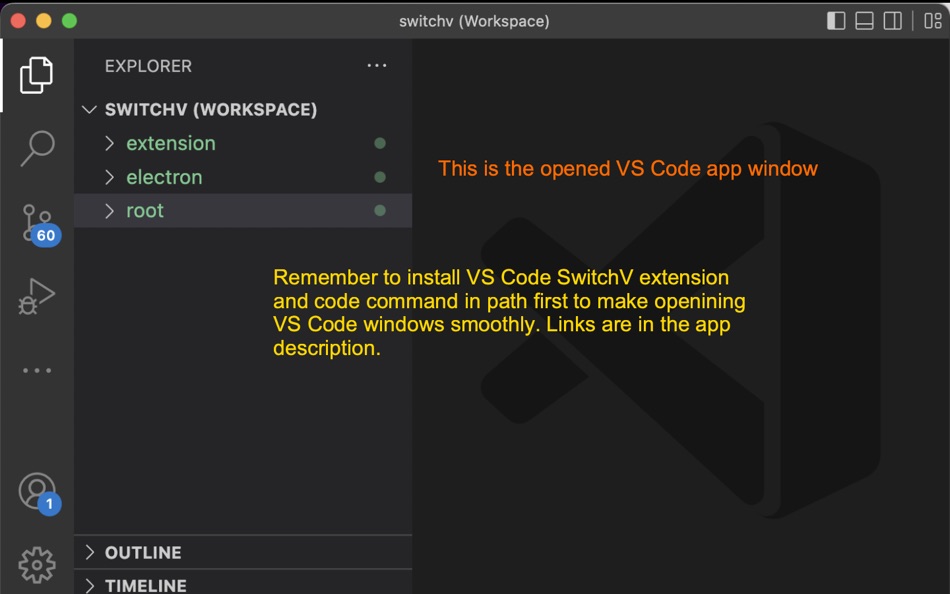Toggle secondary side bar layout icon

coord(892,21)
